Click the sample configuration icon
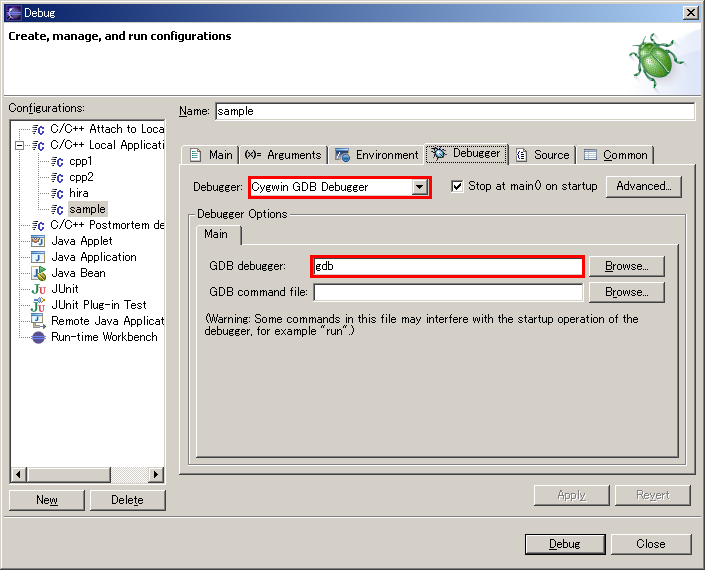The width and height of the screenshot is (705, 570). tap(57, 209)
